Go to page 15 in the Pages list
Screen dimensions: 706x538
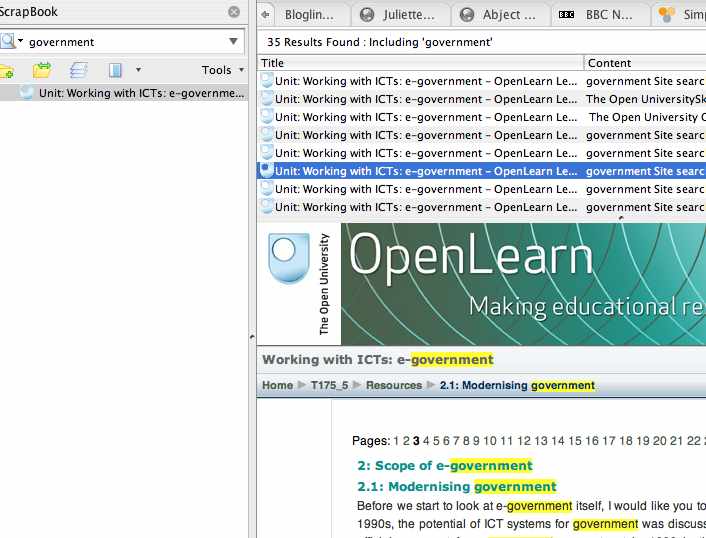(575, 441)
